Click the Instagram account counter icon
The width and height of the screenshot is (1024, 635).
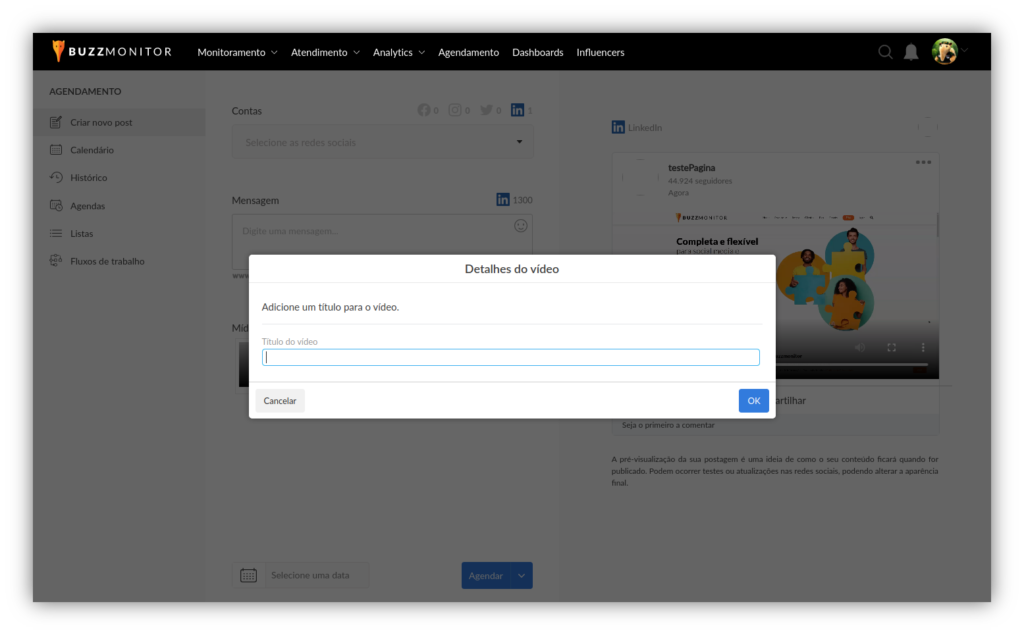click(x=455, y=110)
